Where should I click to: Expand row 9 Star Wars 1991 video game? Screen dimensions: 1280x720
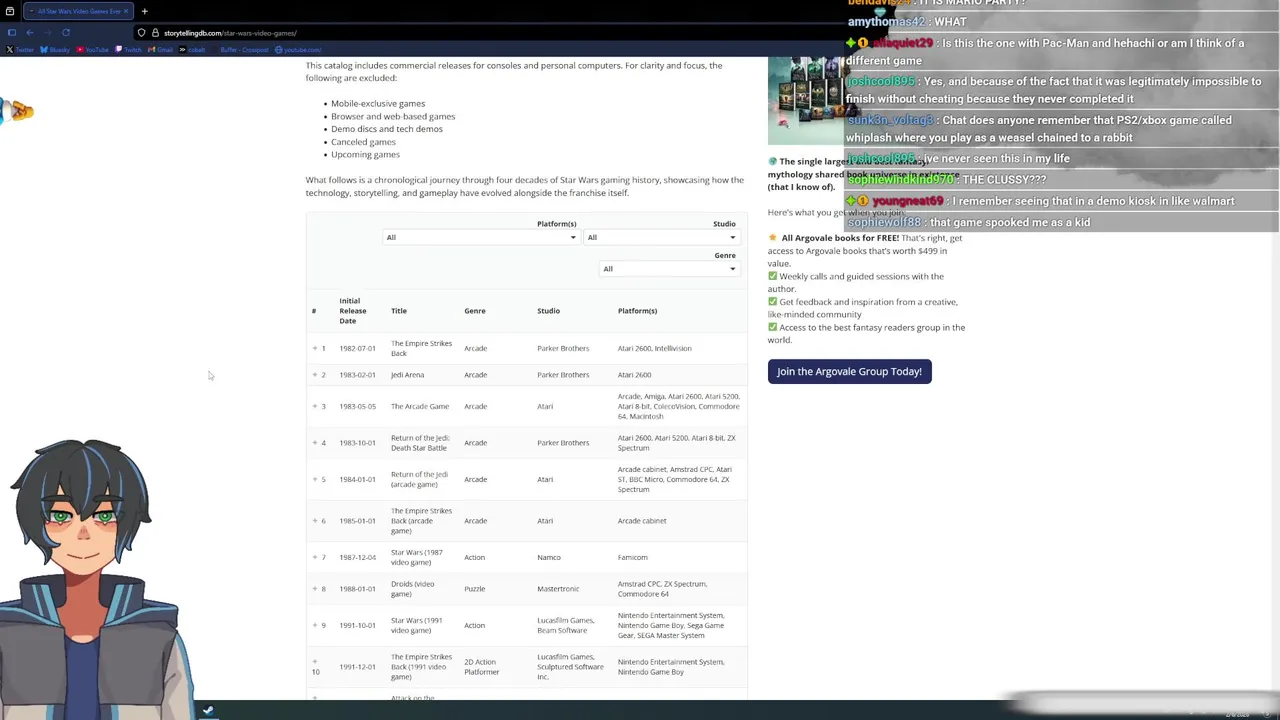click(x=315, y=625)
